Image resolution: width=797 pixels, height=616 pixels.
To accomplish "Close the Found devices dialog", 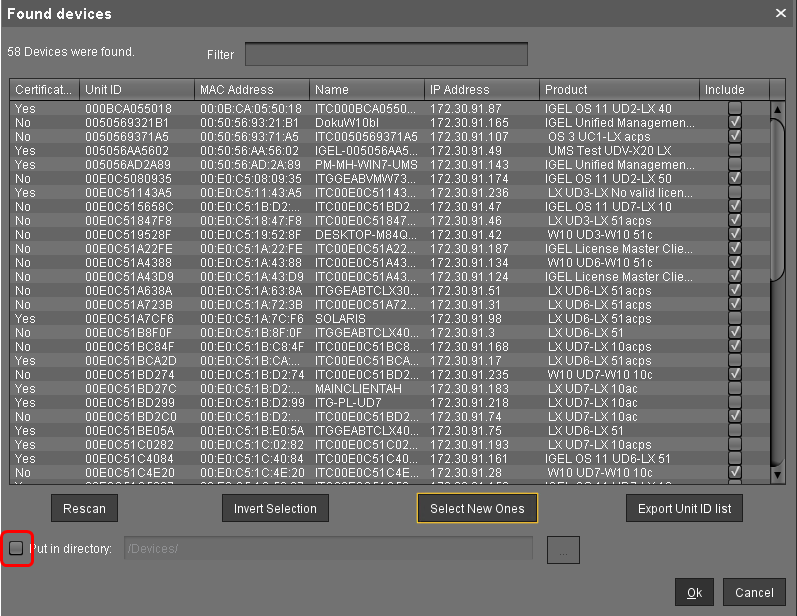I will (x=780, y=13).
